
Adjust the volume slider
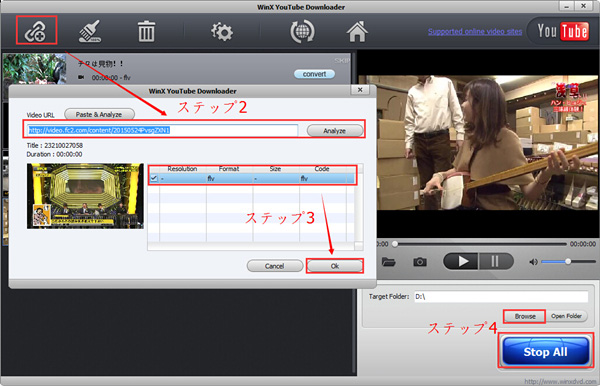pyautogui.click(x=568, y=262)
